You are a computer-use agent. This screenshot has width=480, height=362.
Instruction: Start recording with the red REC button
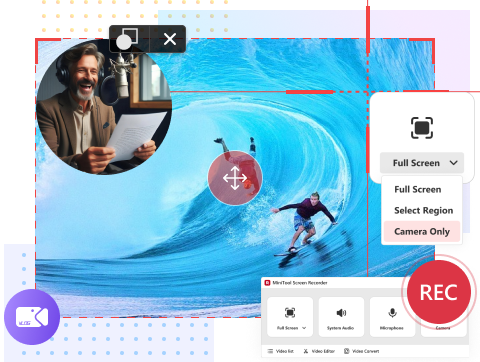[439, 292]
